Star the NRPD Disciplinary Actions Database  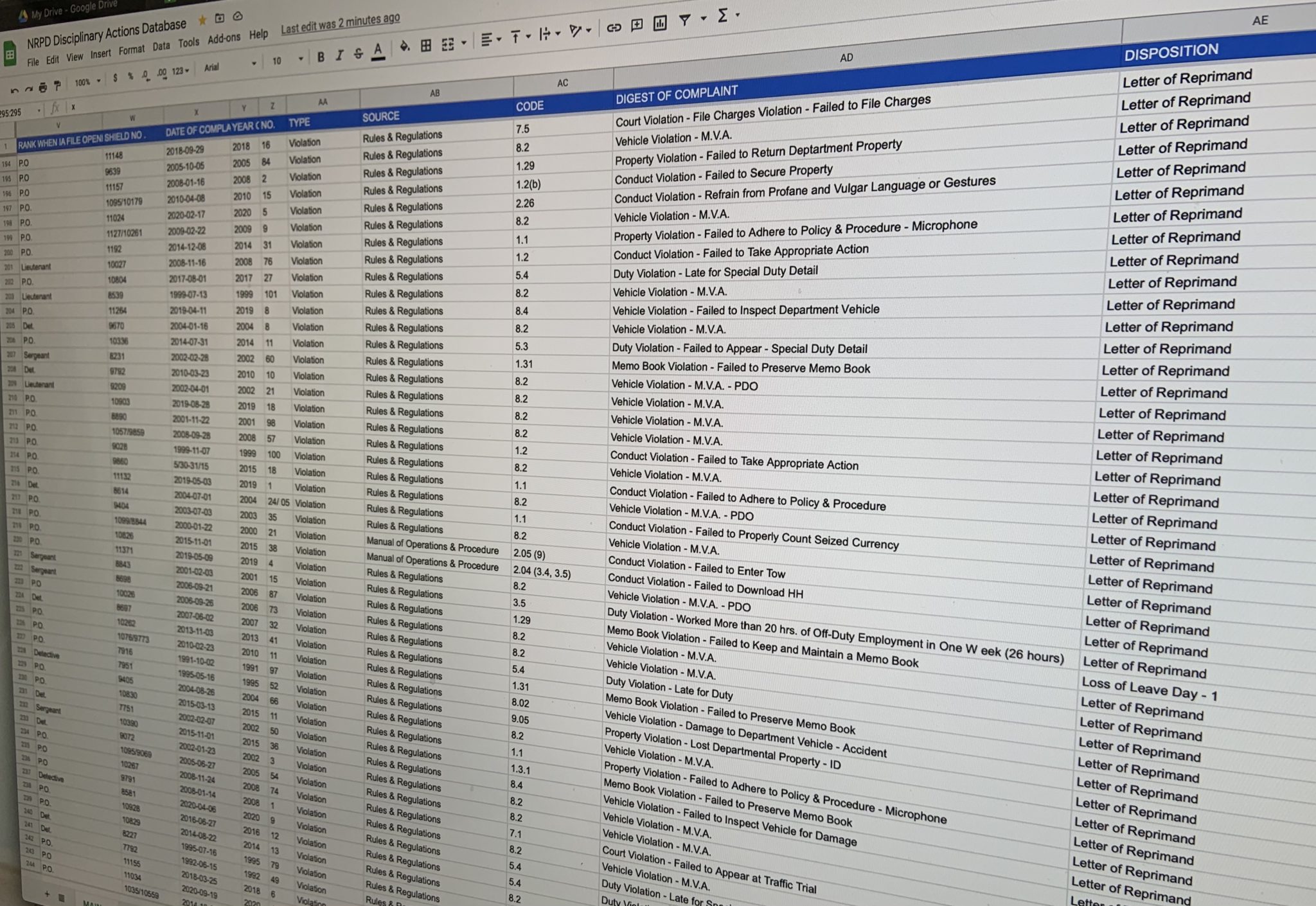tap(202, 21)
